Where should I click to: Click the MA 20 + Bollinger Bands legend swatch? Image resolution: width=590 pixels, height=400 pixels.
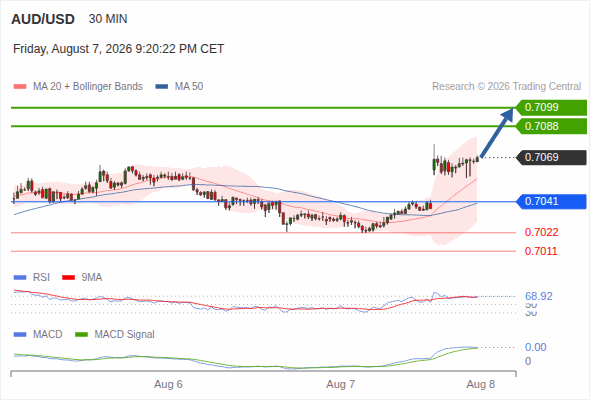click(20, 87)
